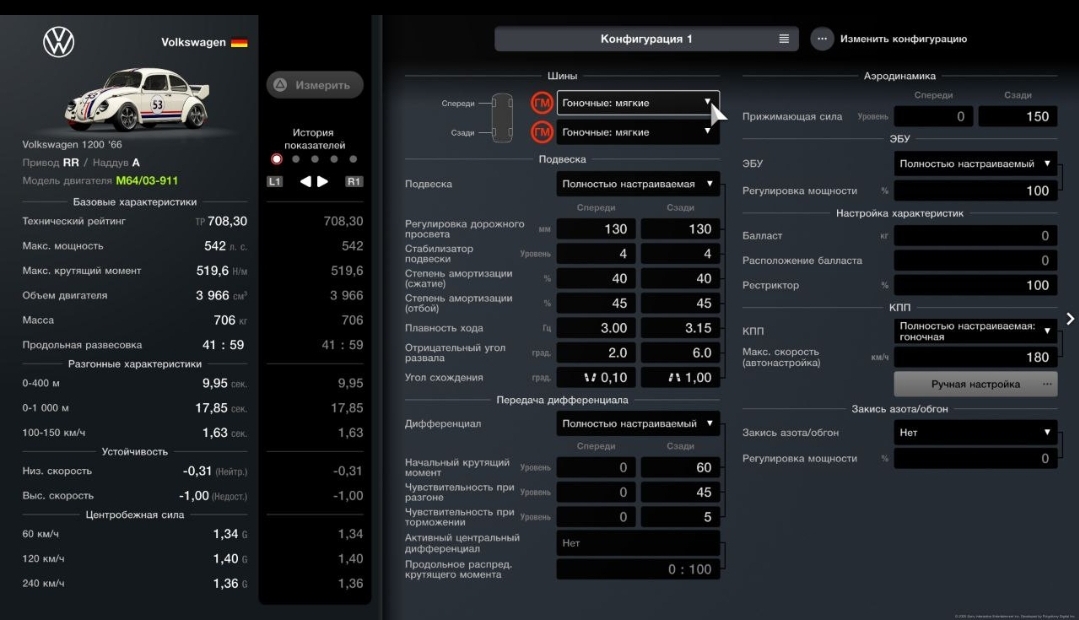Click the three-dots icon for Изменить конфигурацию
This screenshot has height=620, width=1079.
click(x=822, y=39)
